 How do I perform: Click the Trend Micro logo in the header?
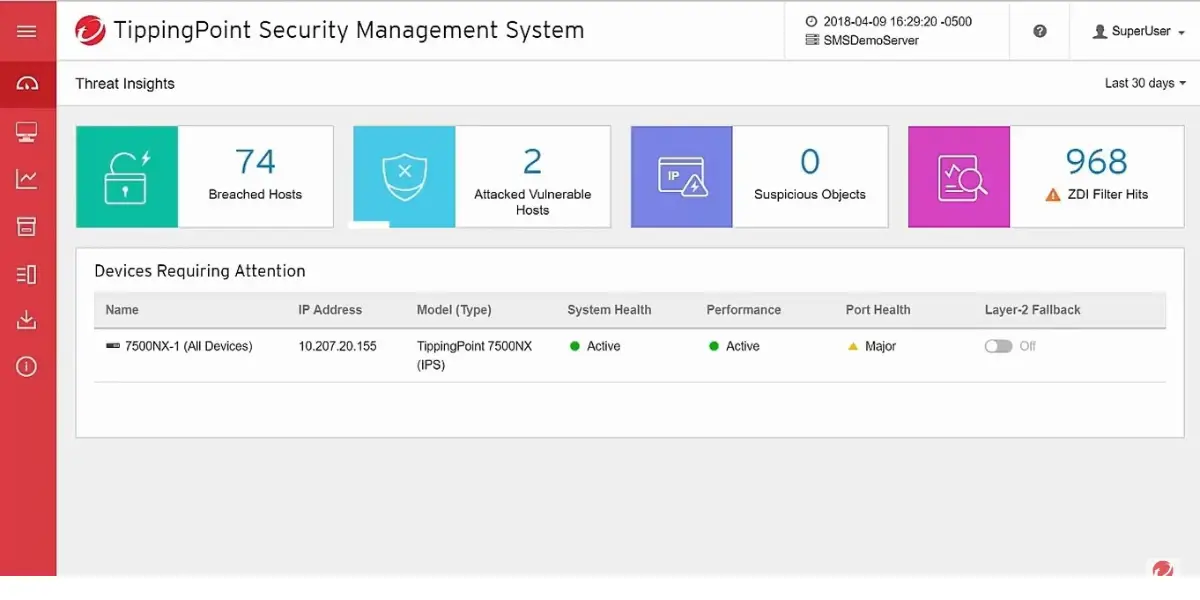click(90, 31)
